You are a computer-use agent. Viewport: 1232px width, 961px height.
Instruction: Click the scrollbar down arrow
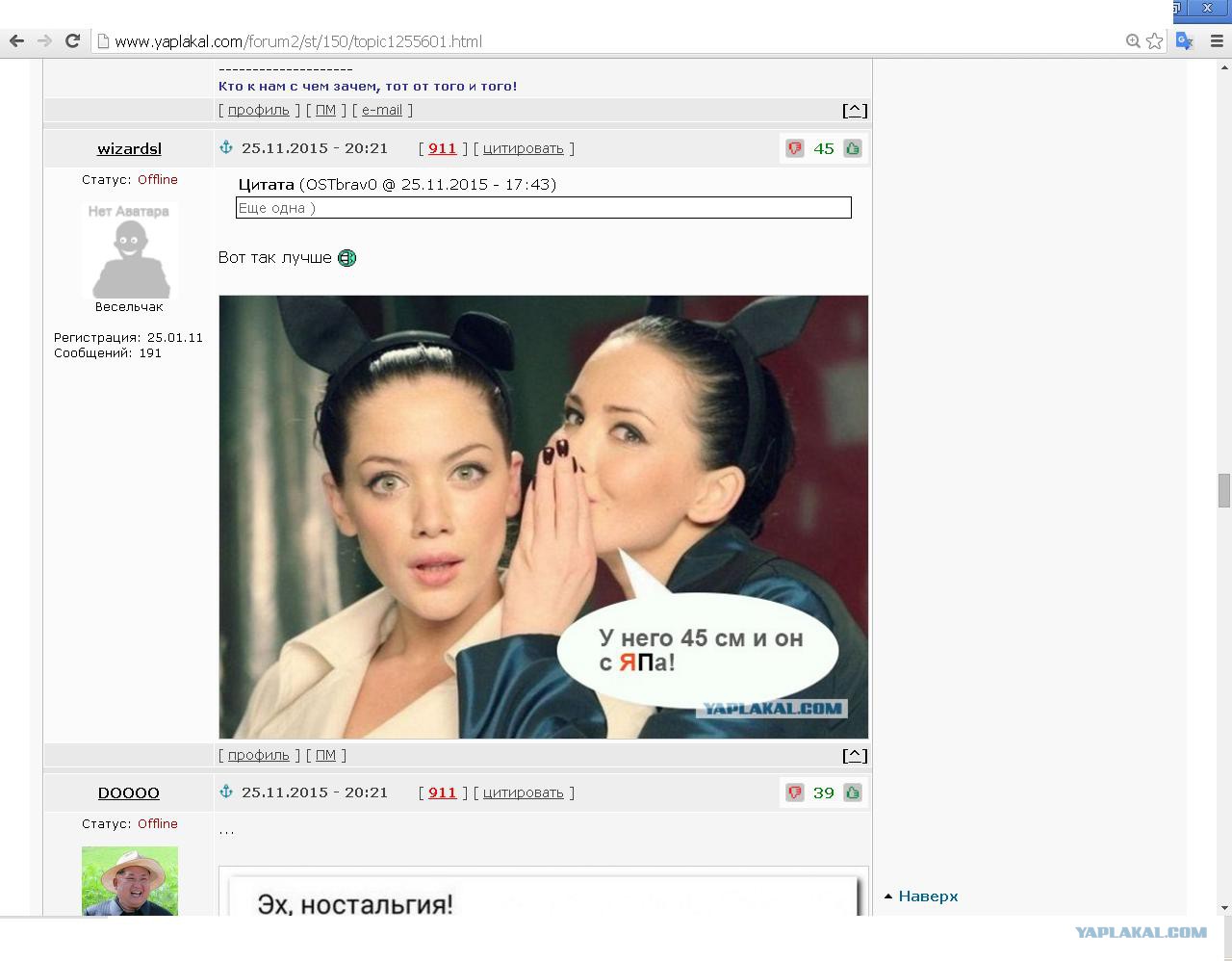point(1224,907)
